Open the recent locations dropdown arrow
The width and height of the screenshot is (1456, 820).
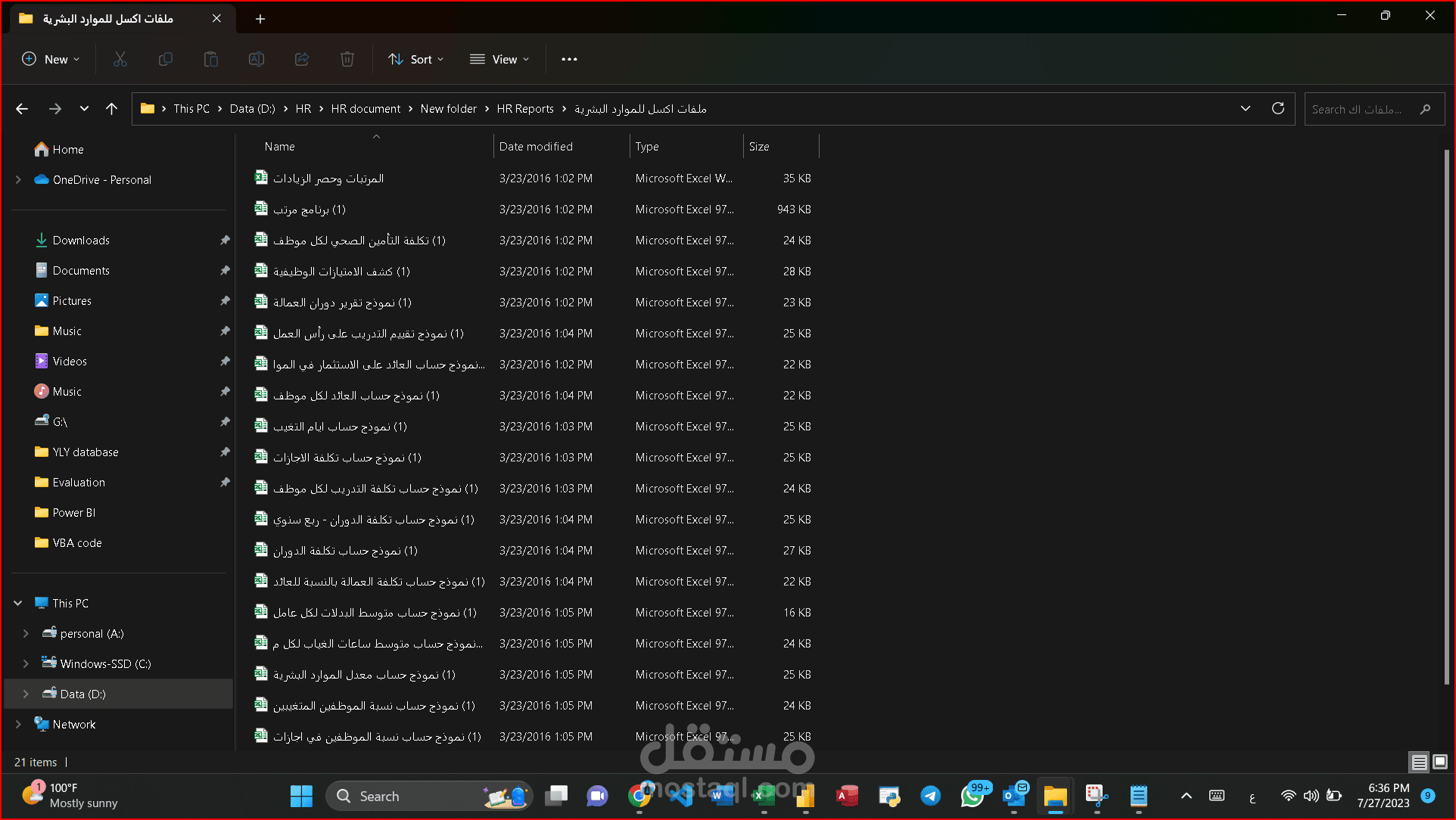[x=84, y=109]
